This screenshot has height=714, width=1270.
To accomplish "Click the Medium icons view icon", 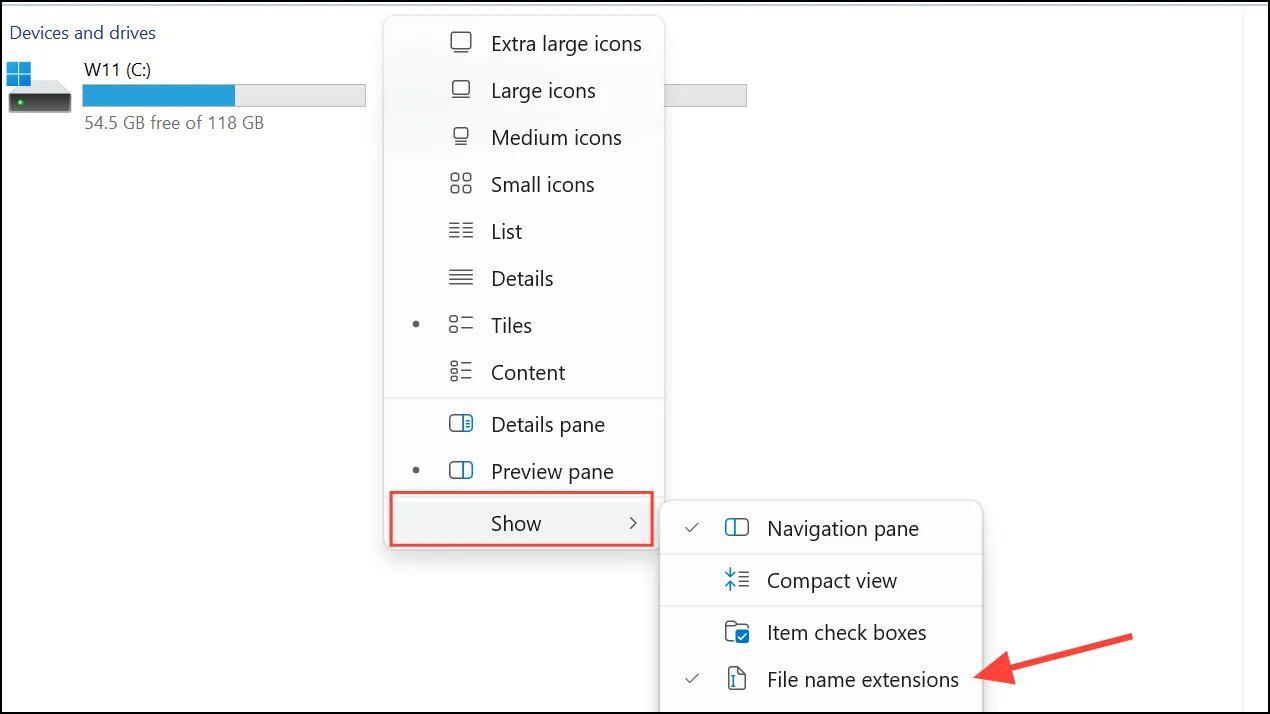I will click(461, 137).
